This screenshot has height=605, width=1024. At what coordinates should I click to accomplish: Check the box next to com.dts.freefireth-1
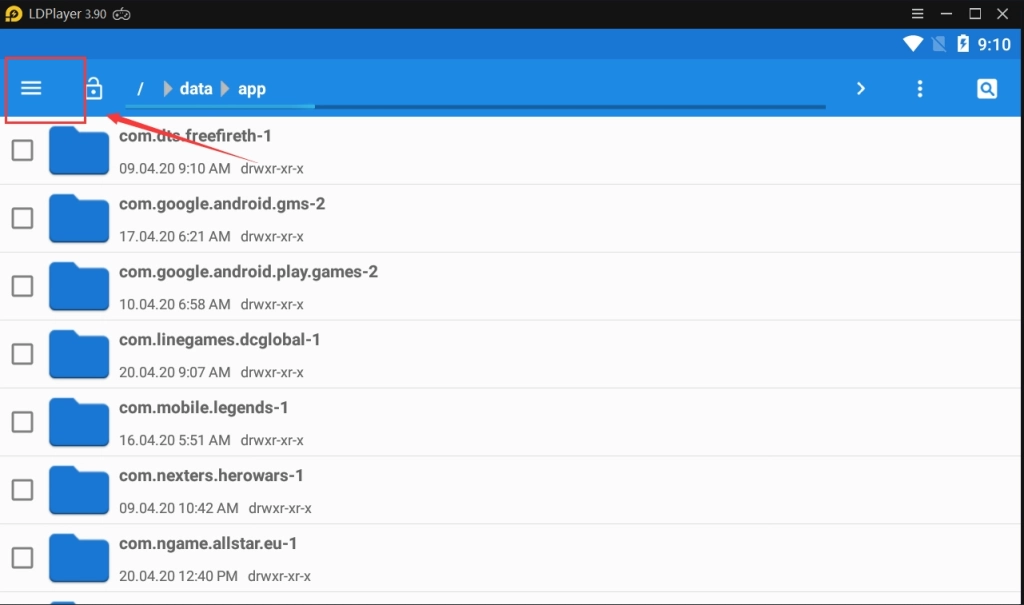click(22, 149)
